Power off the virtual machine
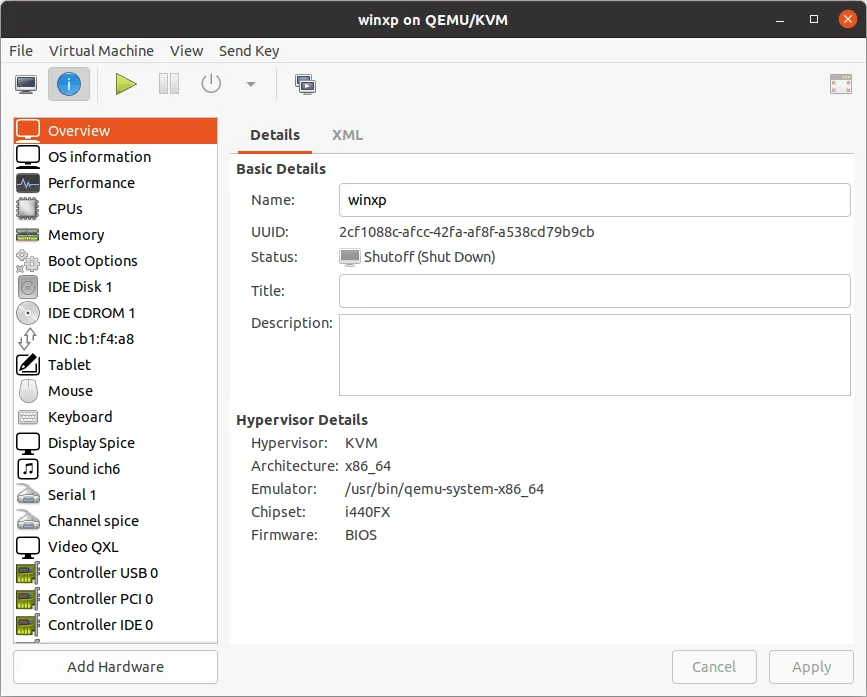 click(x=210, y=84)
